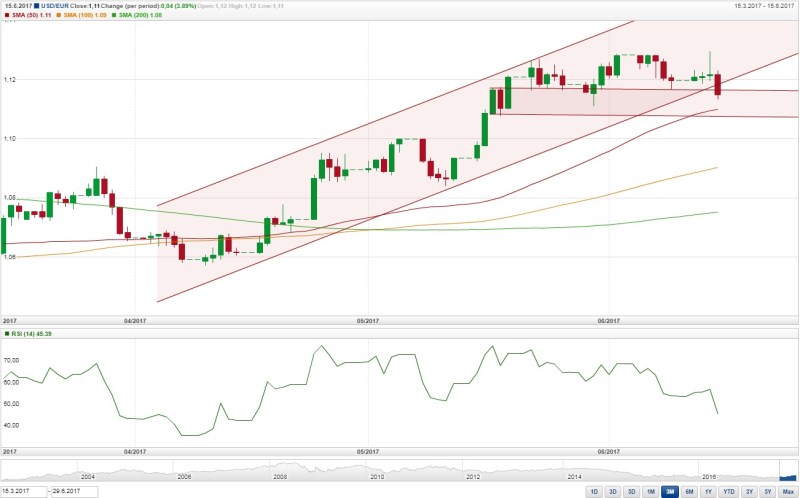Select the 1D time range button
The width and height of the screenshot is (800, 498).
(593, 492)
